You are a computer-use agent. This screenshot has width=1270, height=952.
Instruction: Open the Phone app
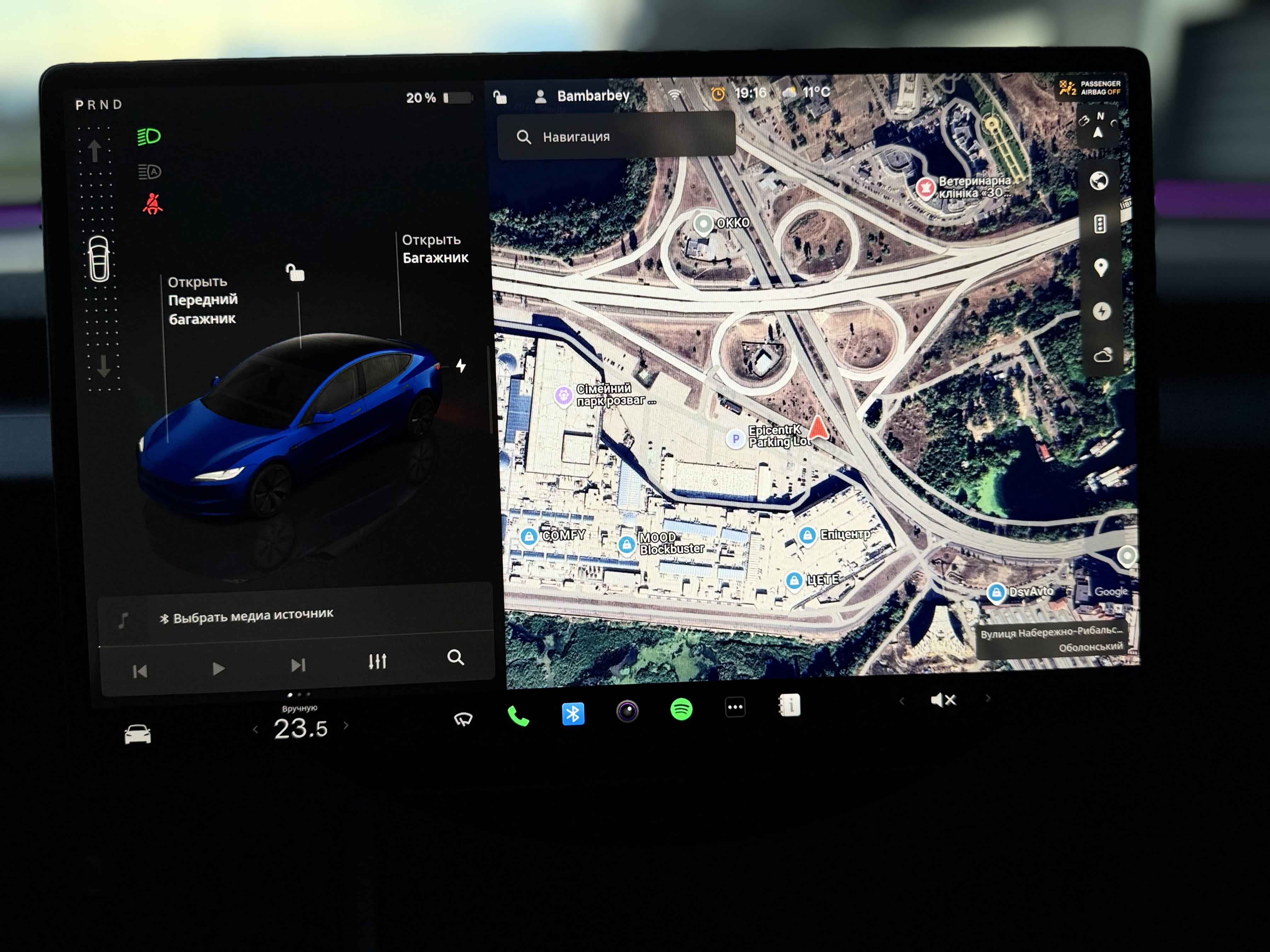[x=518, y=716]
